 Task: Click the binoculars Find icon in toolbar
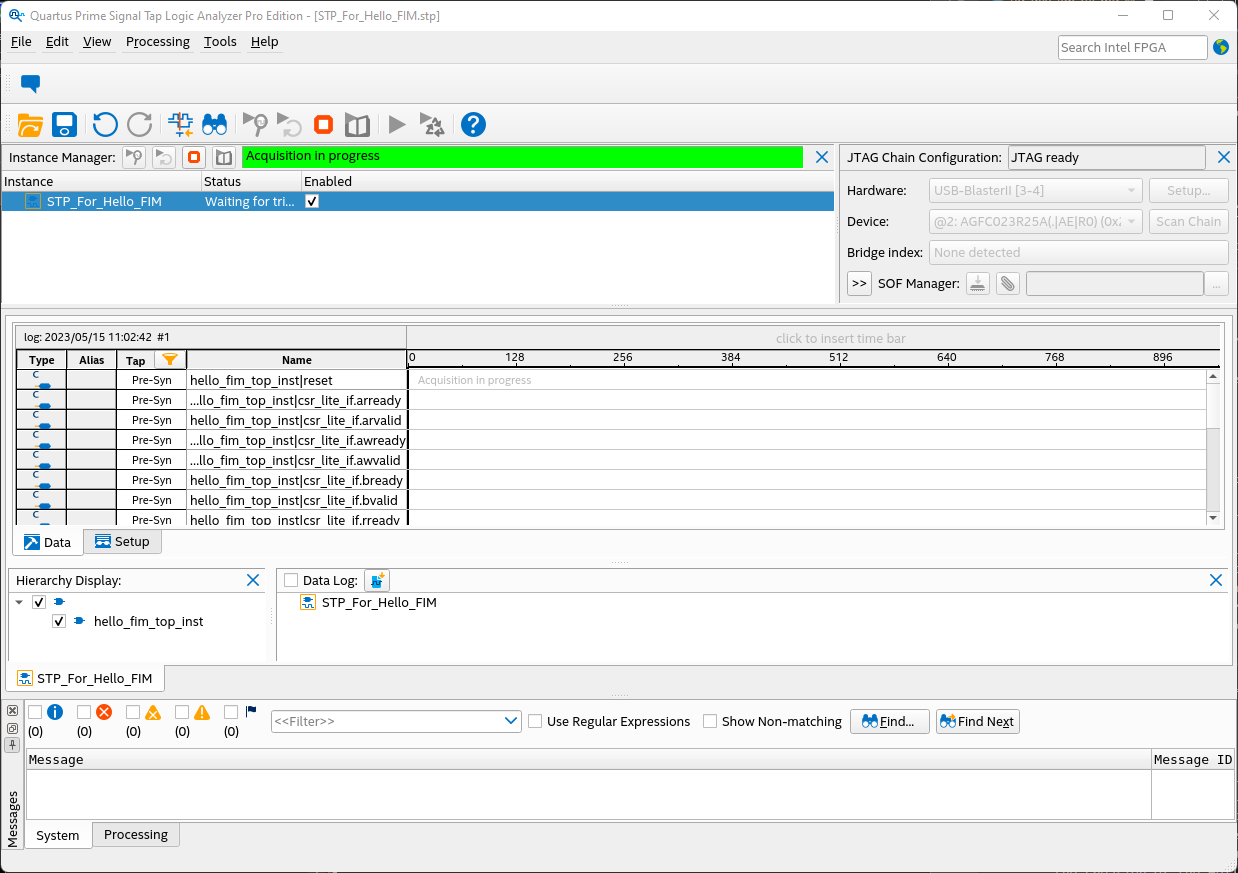pos(214,125)
